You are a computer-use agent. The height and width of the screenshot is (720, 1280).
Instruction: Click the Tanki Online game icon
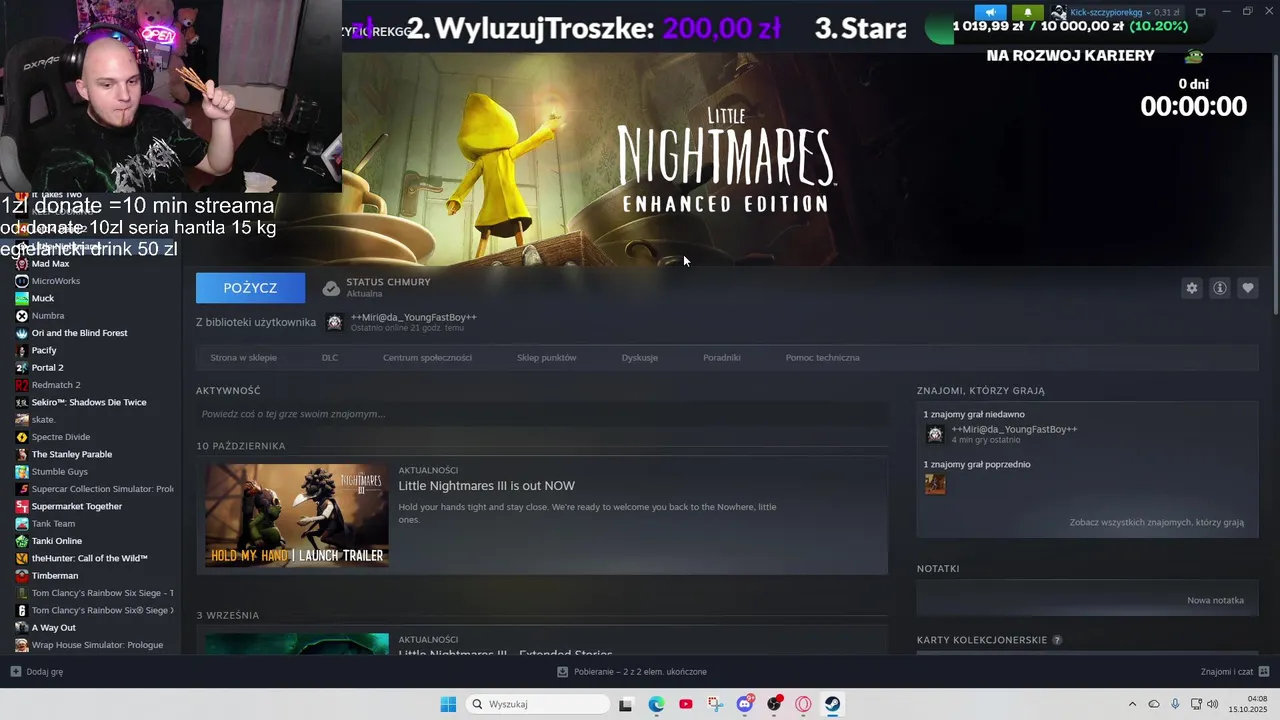pos(22,541)
